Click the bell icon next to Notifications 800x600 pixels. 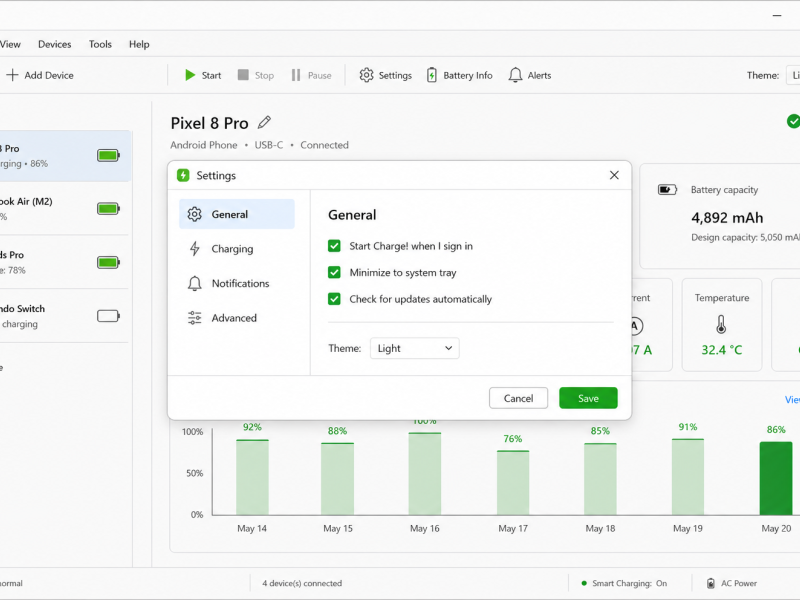click(x=194, y=284)
